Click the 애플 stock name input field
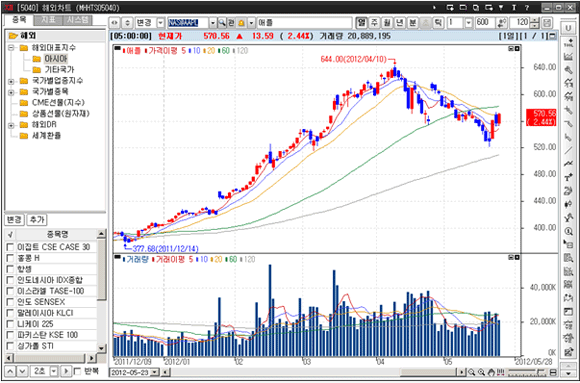The width and height of the screenshot is (580, 383). 304,23
